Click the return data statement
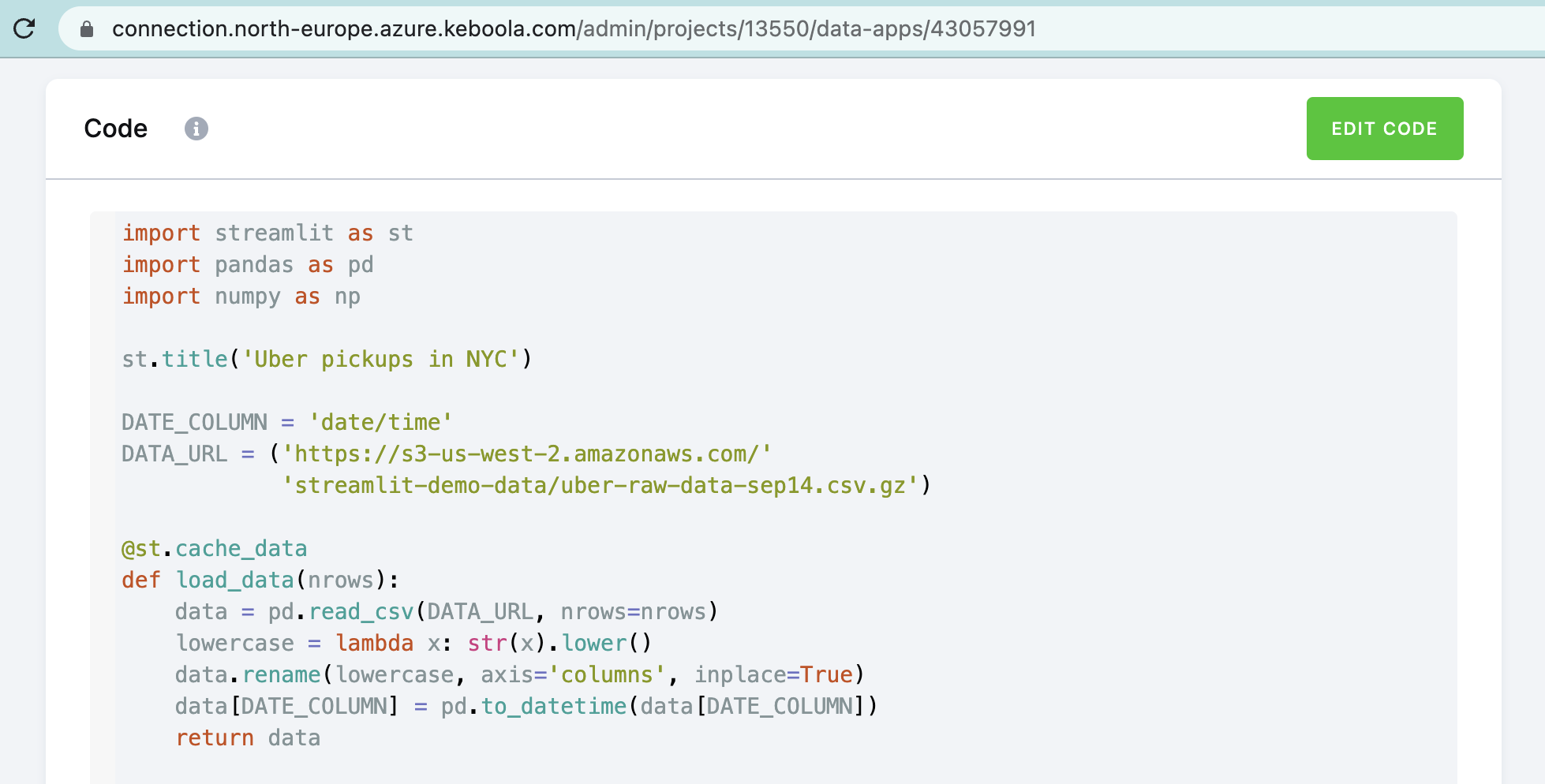 tap(247, 737)
